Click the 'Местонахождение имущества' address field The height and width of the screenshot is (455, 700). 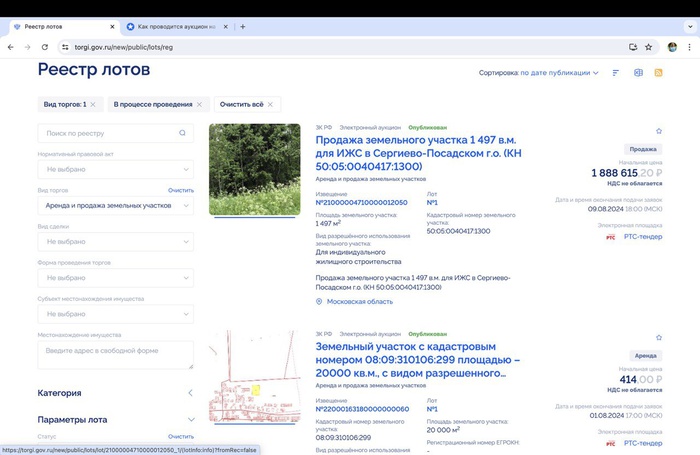(x=115, y=354)
